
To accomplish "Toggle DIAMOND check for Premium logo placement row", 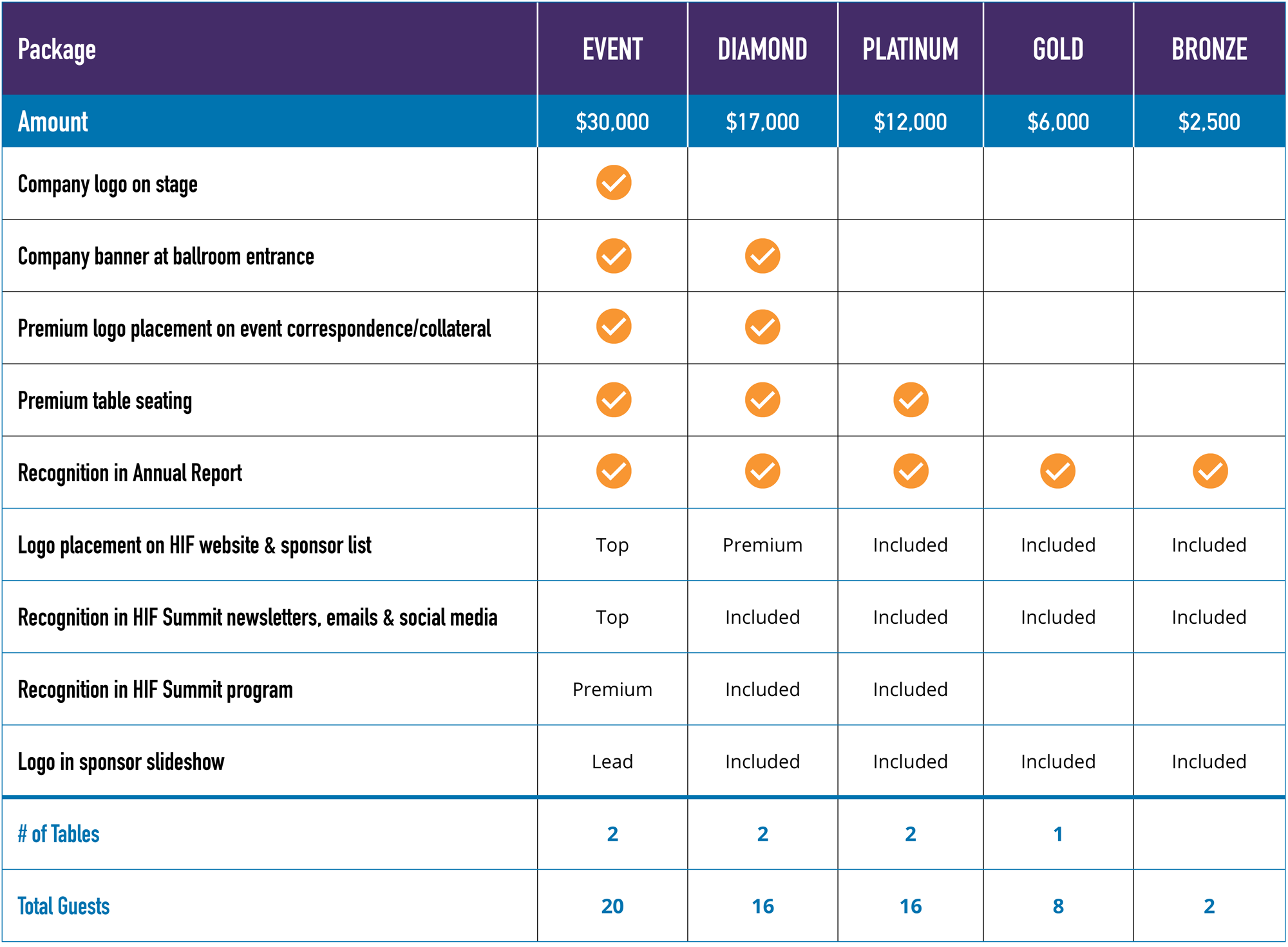I will coord(762,327).
